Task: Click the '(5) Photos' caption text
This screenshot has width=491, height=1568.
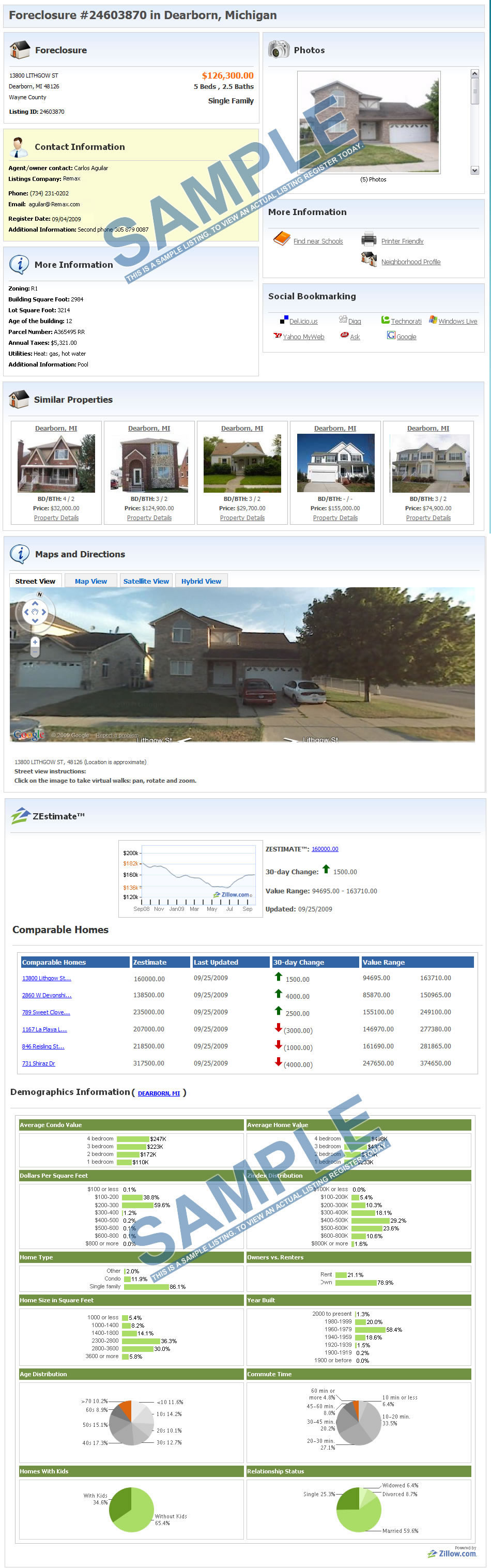Action: (373, 179)
